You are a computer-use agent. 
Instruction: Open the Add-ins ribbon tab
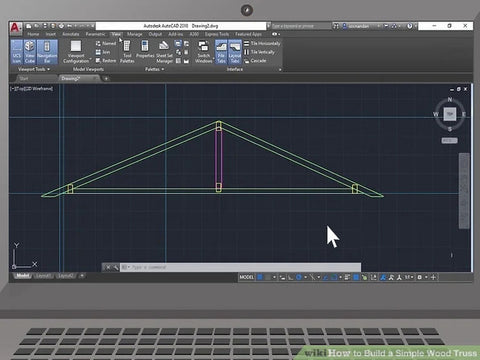point(176,34)
